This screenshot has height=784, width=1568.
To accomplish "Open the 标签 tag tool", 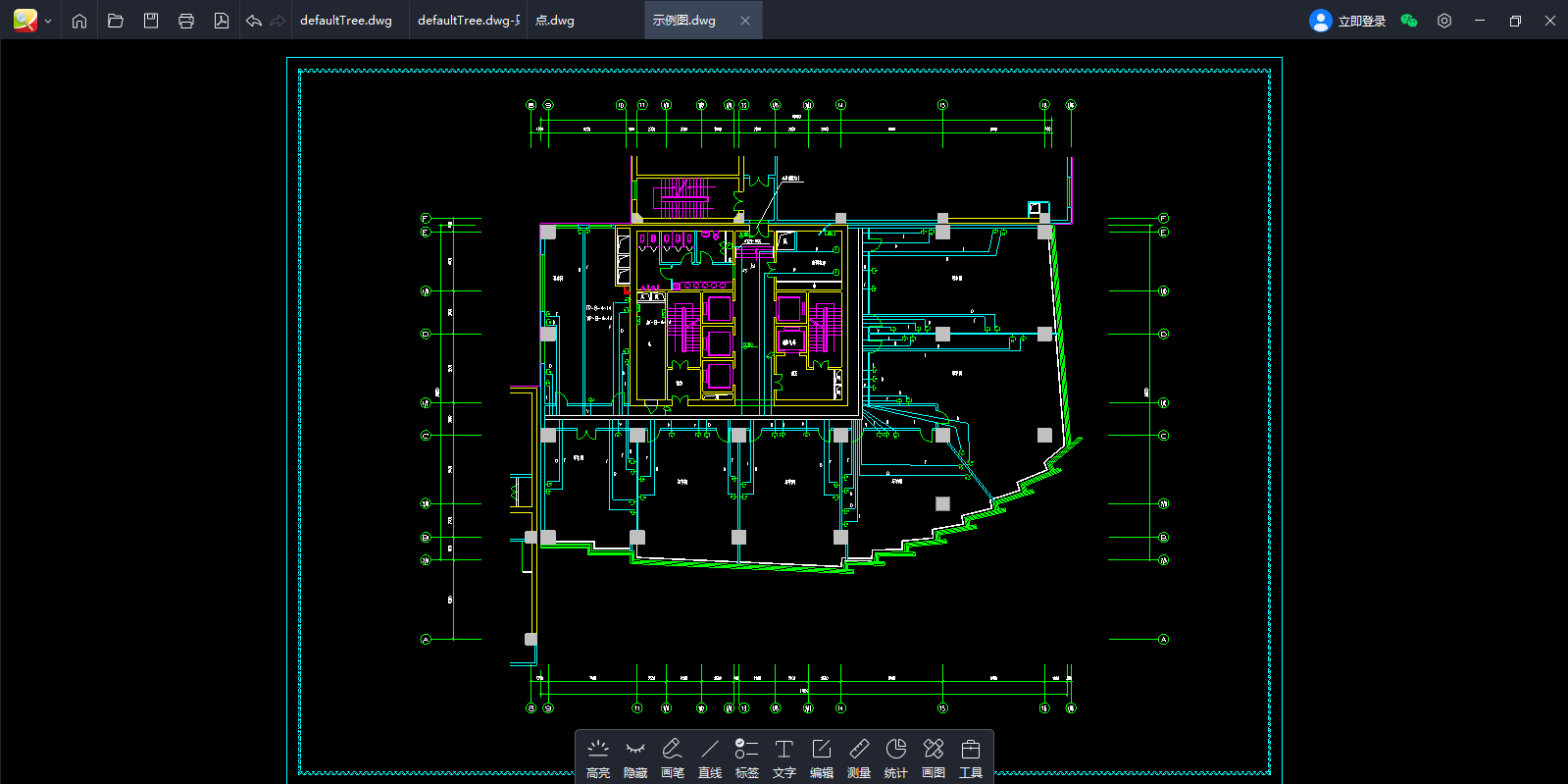I will click(747, 758).
